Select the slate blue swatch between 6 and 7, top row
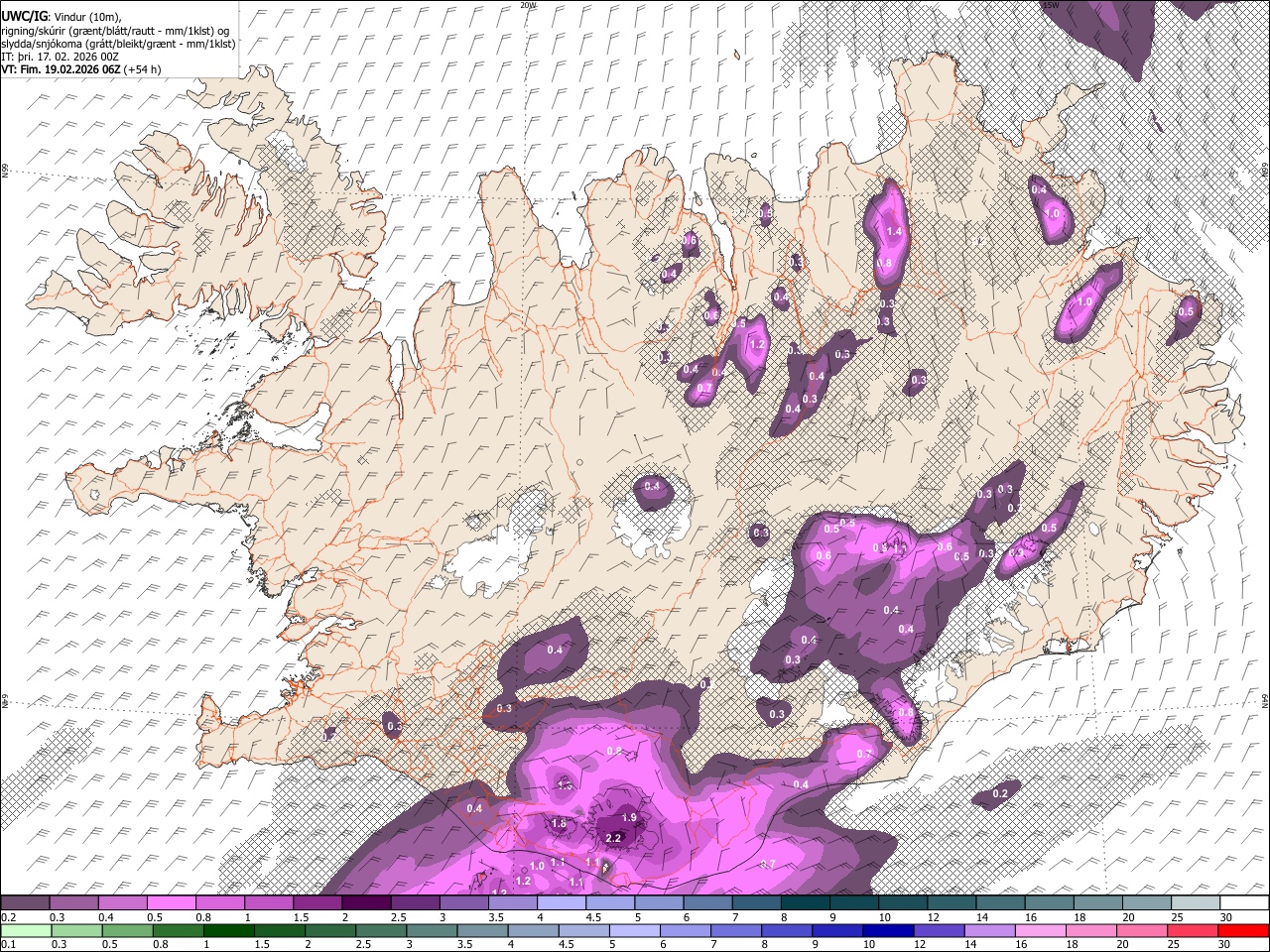Viewport: 1270px width, 952px height. pyautogui.click(x=707, y=902)
